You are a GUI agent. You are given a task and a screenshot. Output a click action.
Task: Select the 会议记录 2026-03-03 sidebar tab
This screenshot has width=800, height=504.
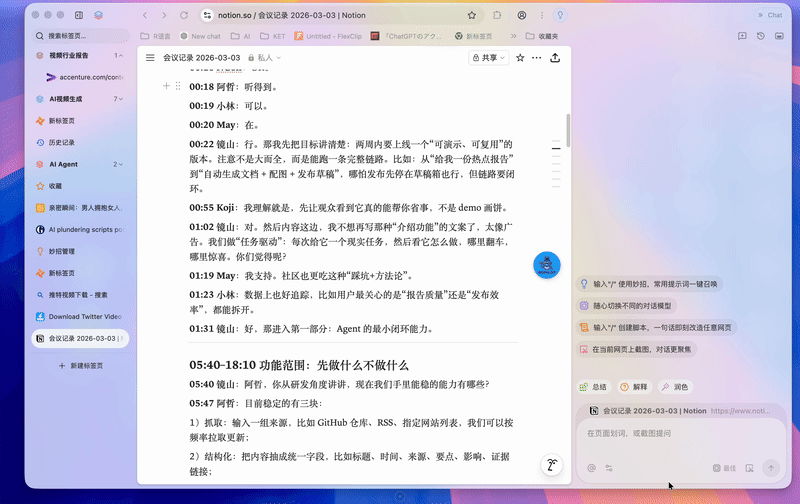tap(80, 338)
